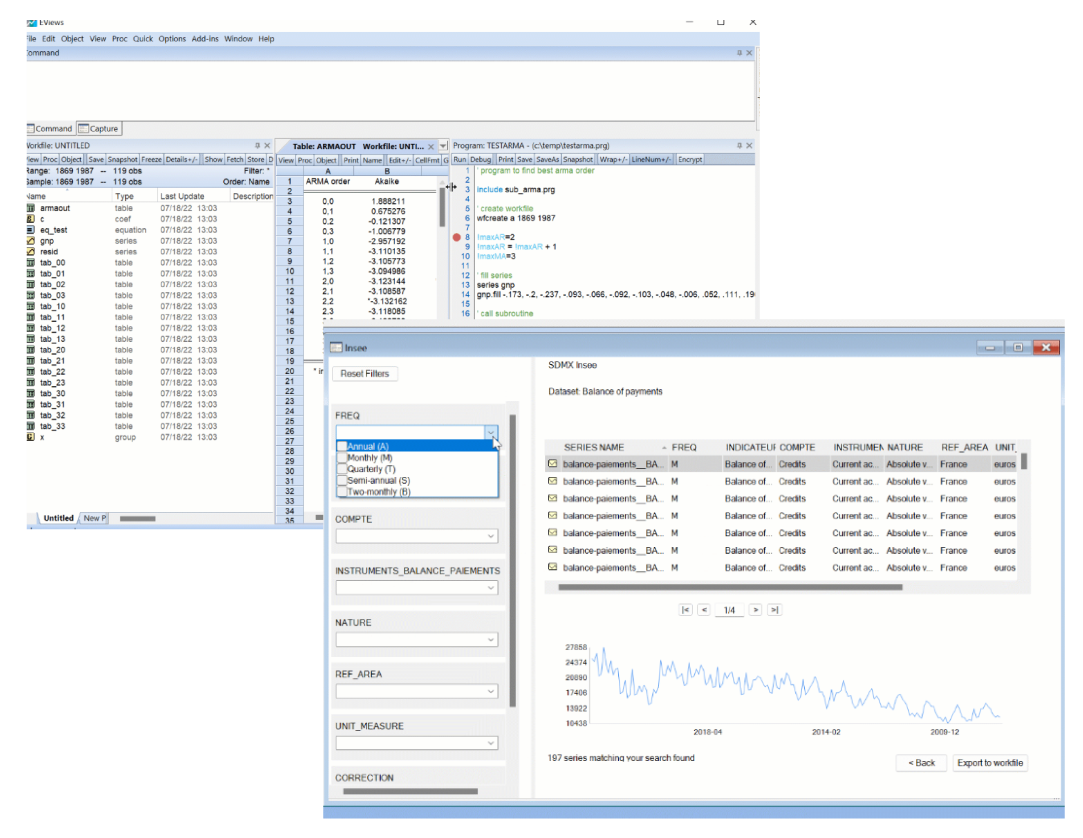Screen dimensions: 1083x838
Task: Click the armaout table icon in the workfile
Action: tap(30, 208)
